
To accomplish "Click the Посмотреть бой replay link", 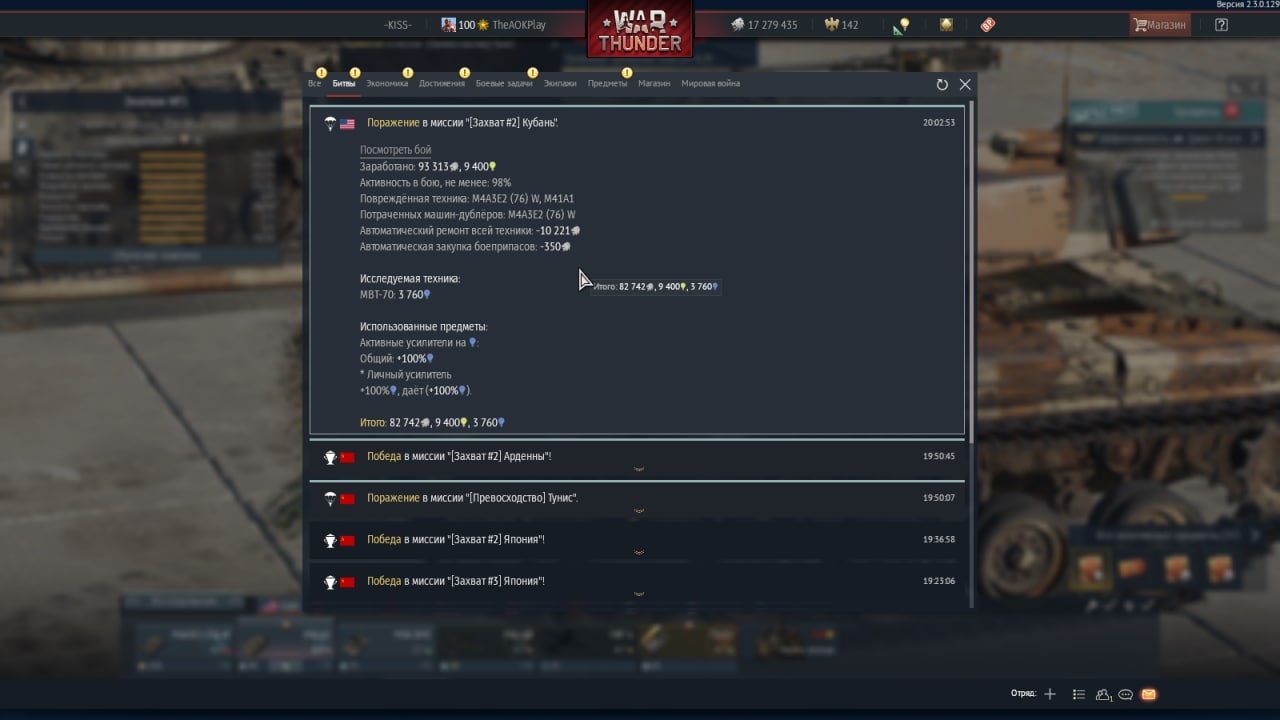I will 396,150.
